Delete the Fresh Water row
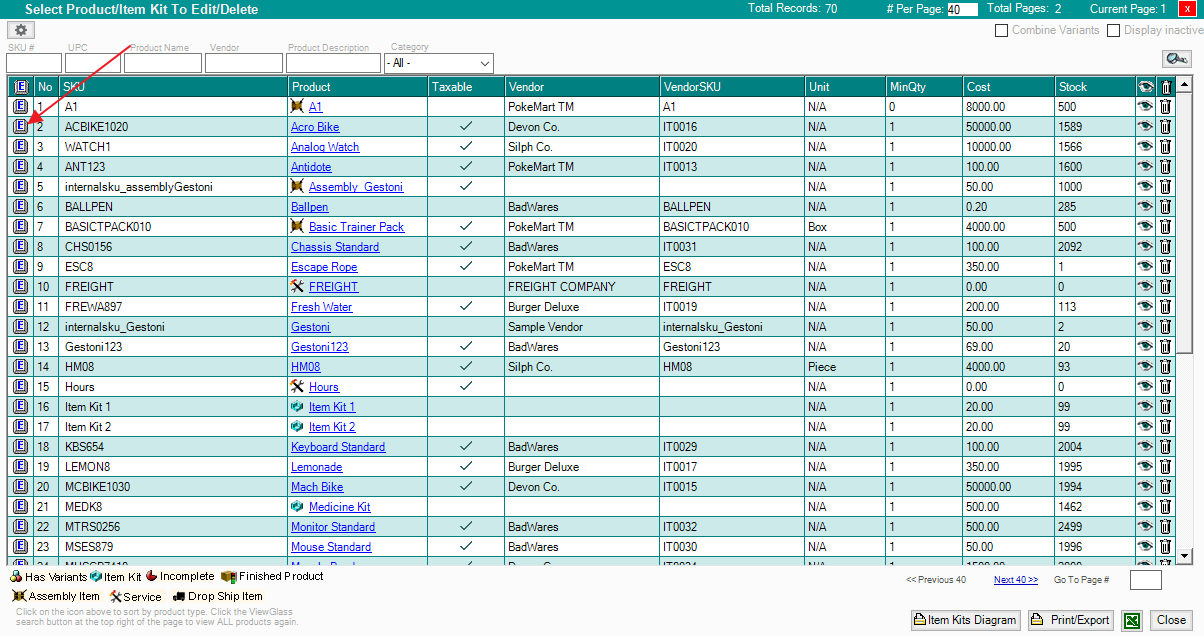 1165,307
